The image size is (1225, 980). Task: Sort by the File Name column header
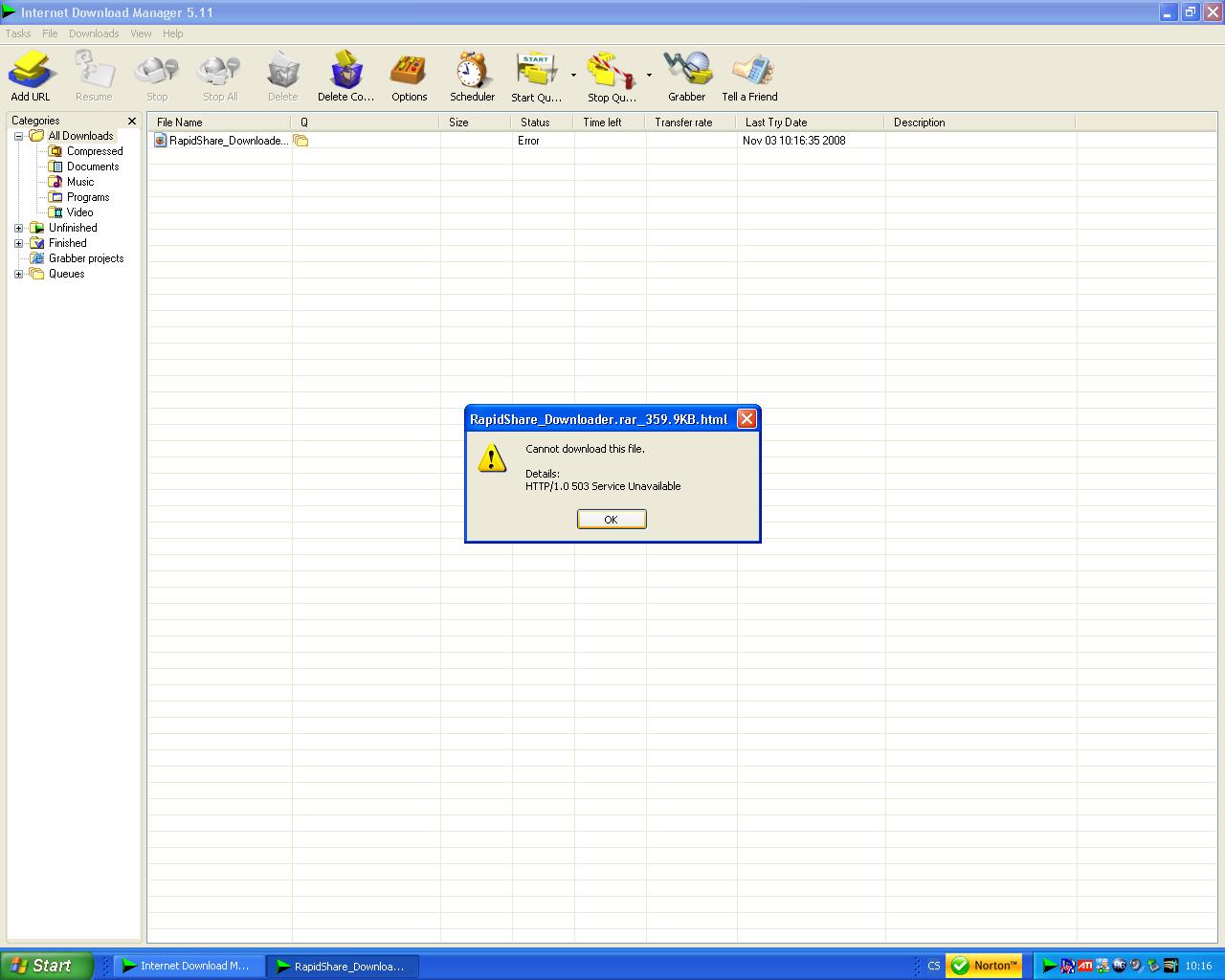click(219, 122)
